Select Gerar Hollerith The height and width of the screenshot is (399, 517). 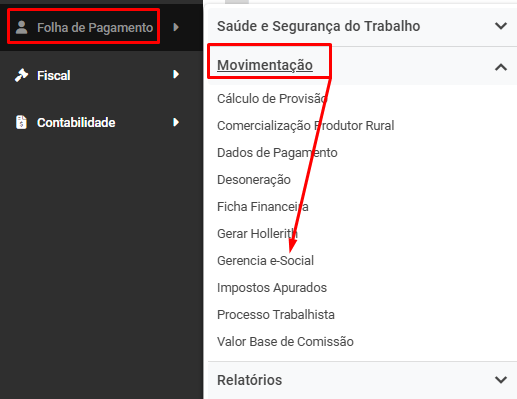[x=257, y=234]
